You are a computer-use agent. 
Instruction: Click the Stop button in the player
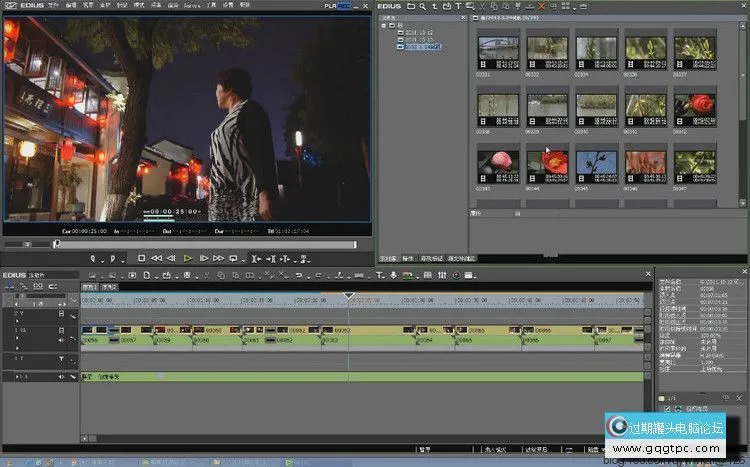pyautogui.click(x=142, y=258)
